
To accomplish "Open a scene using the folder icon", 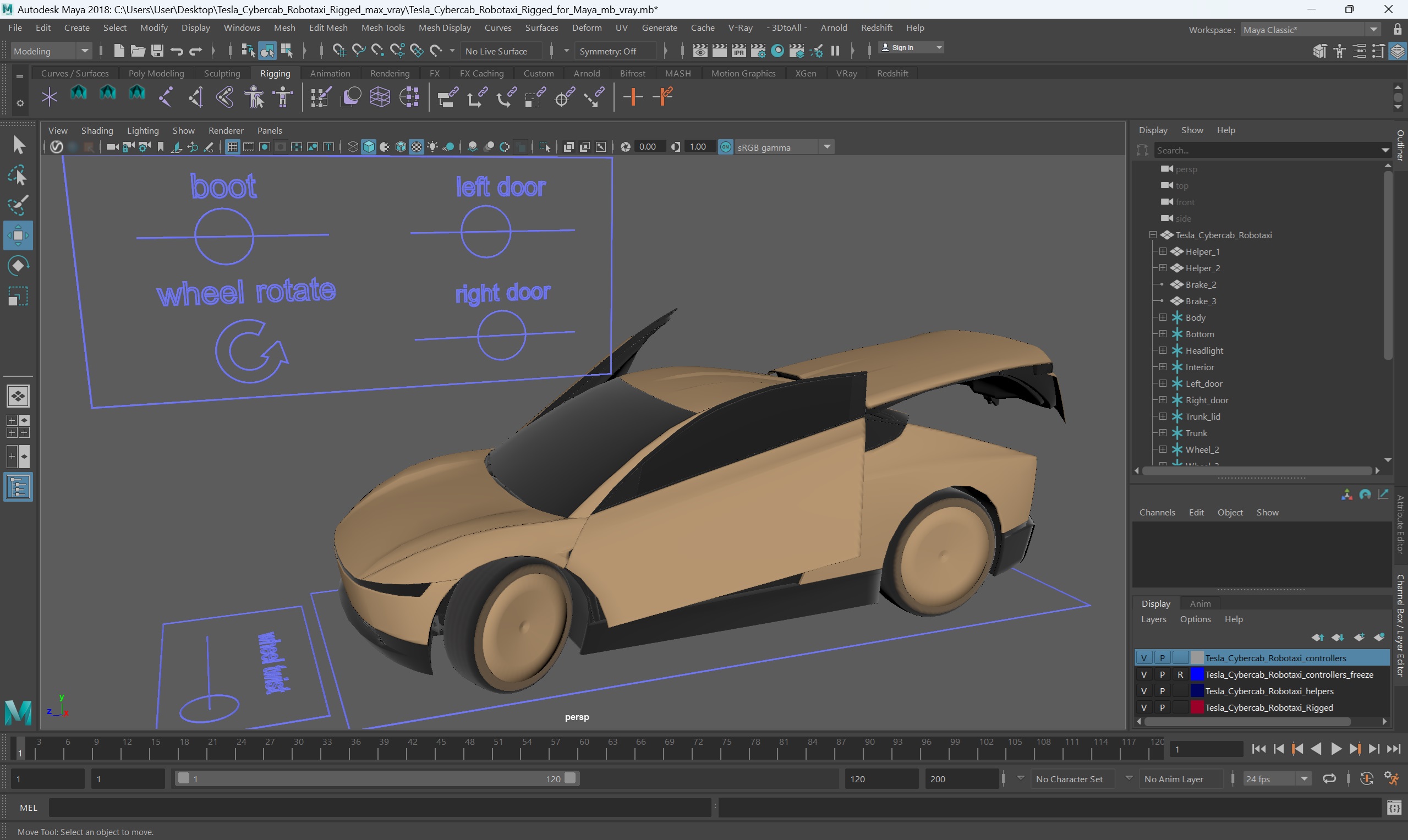I will 138,51.
